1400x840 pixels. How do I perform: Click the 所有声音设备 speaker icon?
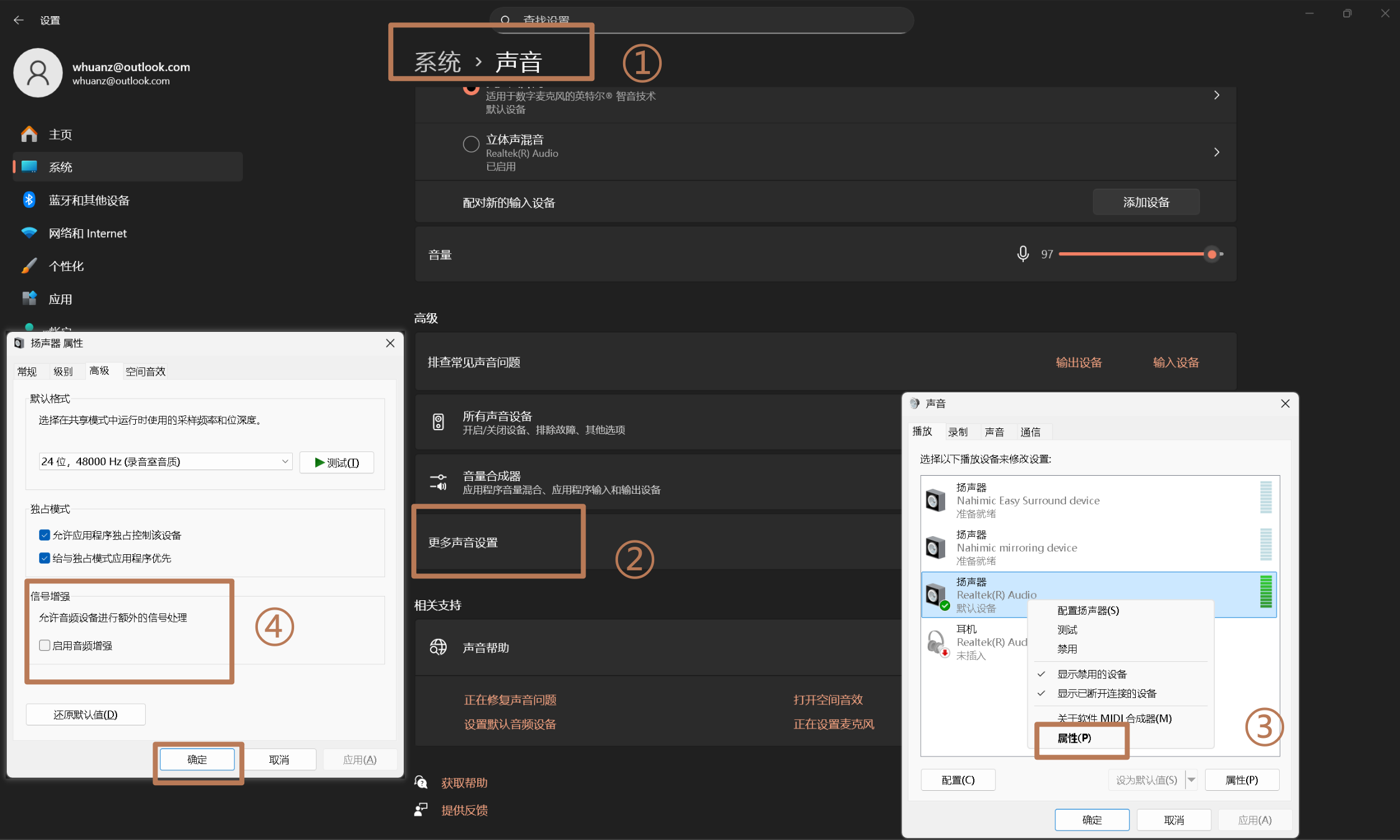click(x=438, y=422)
